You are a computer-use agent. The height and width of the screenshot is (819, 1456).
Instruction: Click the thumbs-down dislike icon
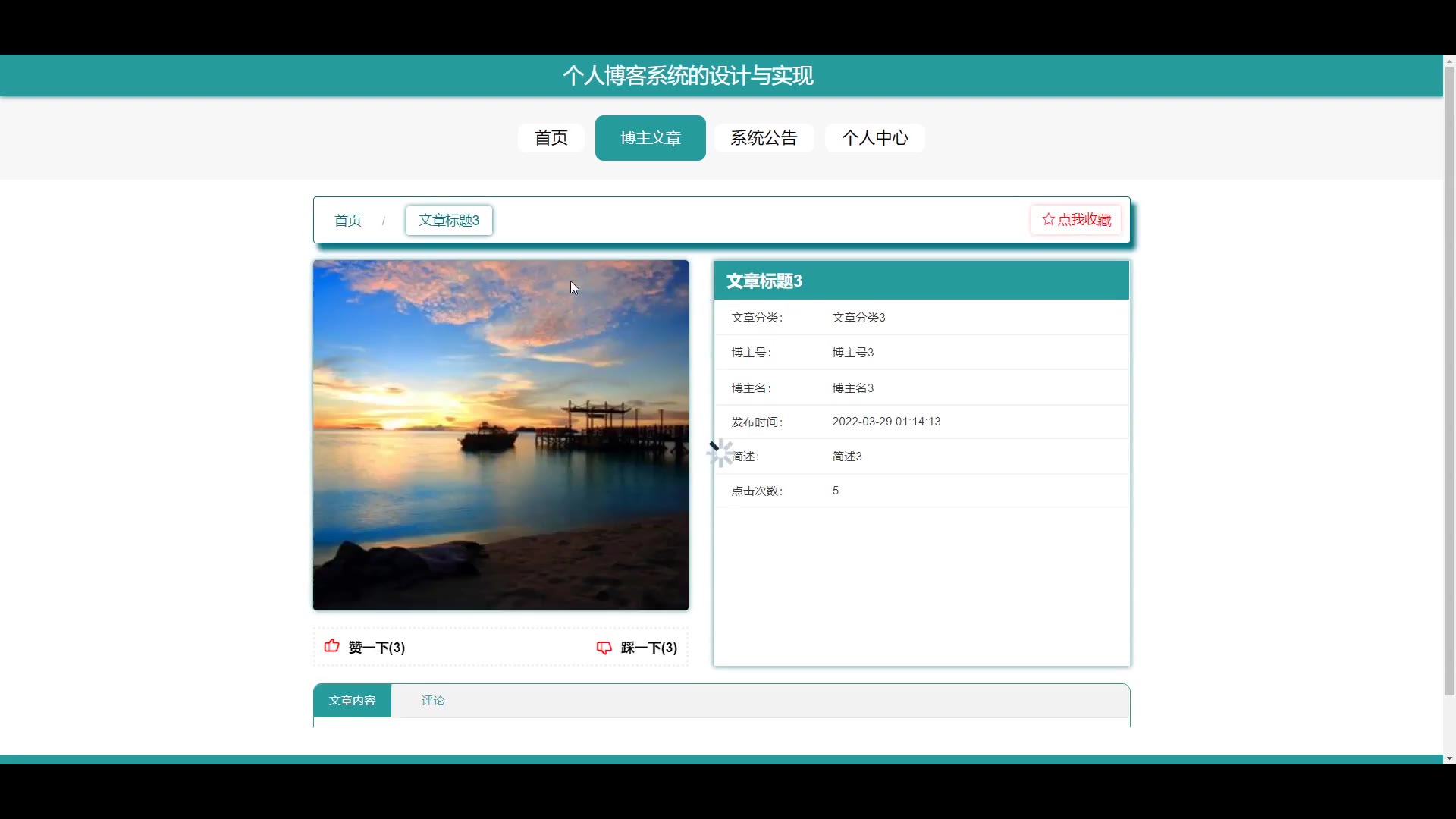coord(604,648)
